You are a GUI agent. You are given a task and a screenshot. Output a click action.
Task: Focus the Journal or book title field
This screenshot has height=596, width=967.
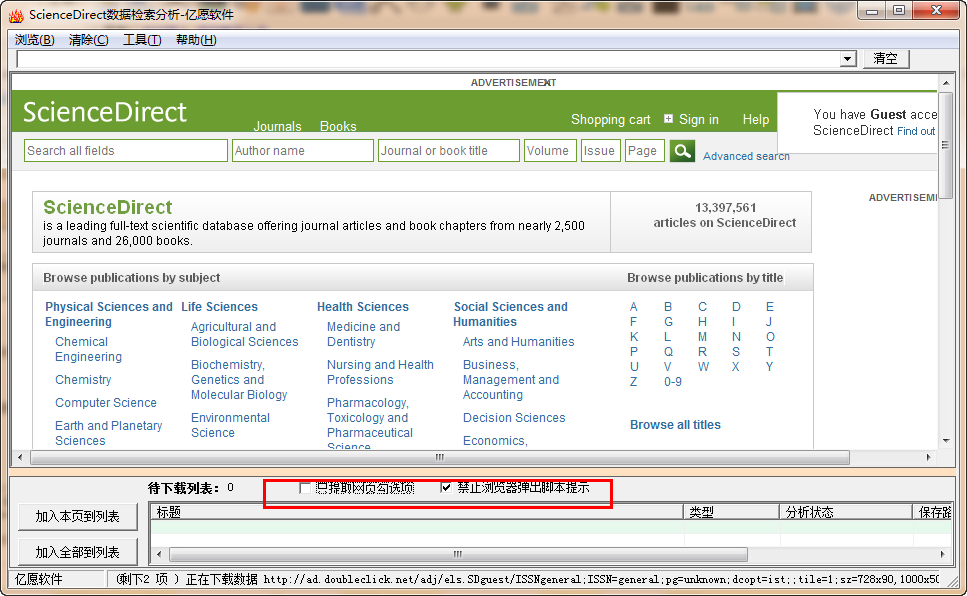448,151
